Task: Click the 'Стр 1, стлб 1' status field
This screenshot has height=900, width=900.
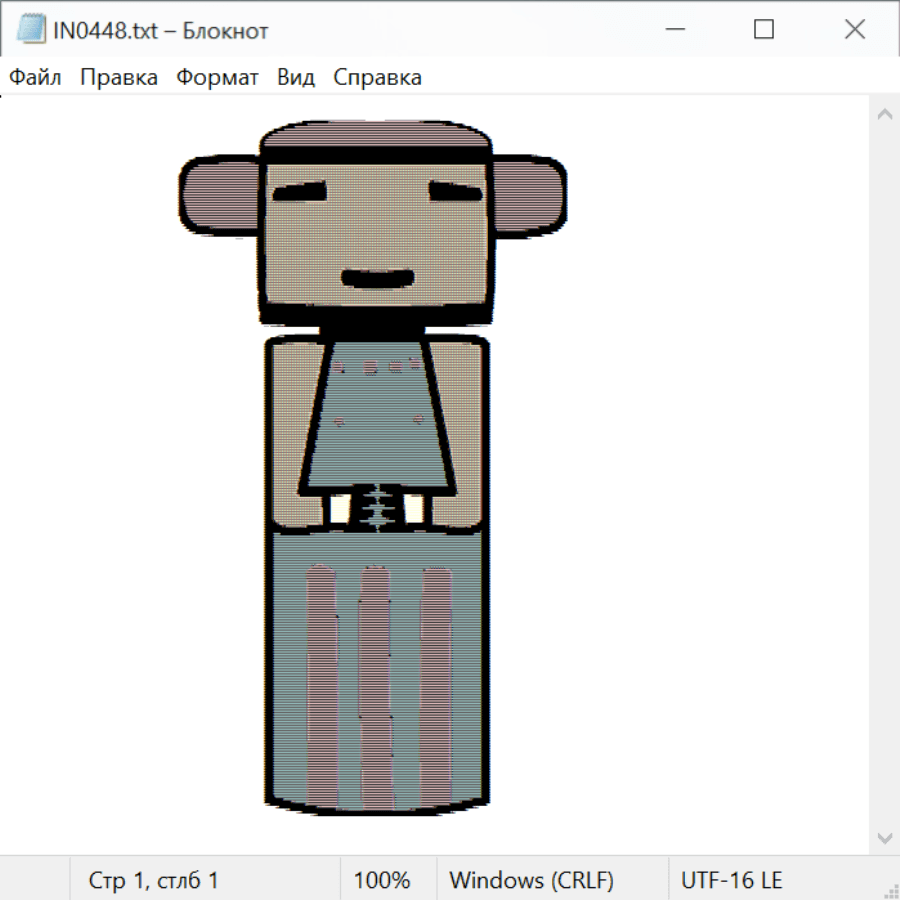Action: [x=153, y=880]
